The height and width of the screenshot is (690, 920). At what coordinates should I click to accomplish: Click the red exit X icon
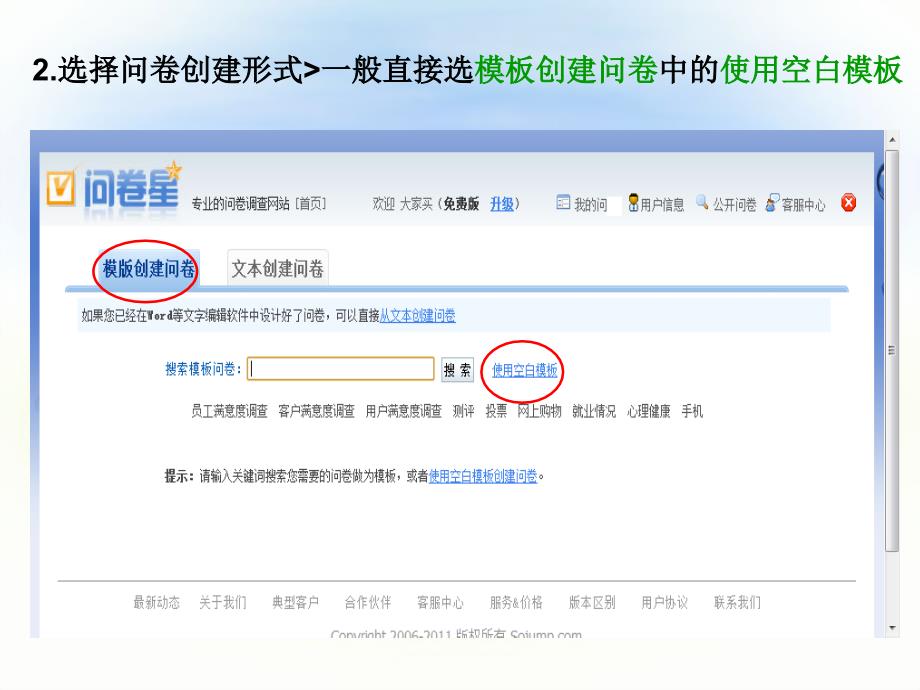[848, 203]
